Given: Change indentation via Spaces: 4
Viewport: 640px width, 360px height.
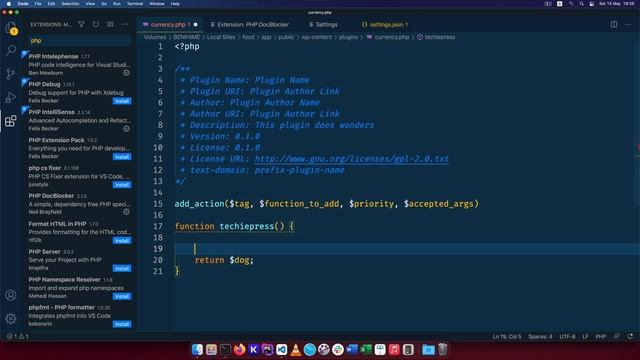Looking at the screenshot, I should [540, 336].
